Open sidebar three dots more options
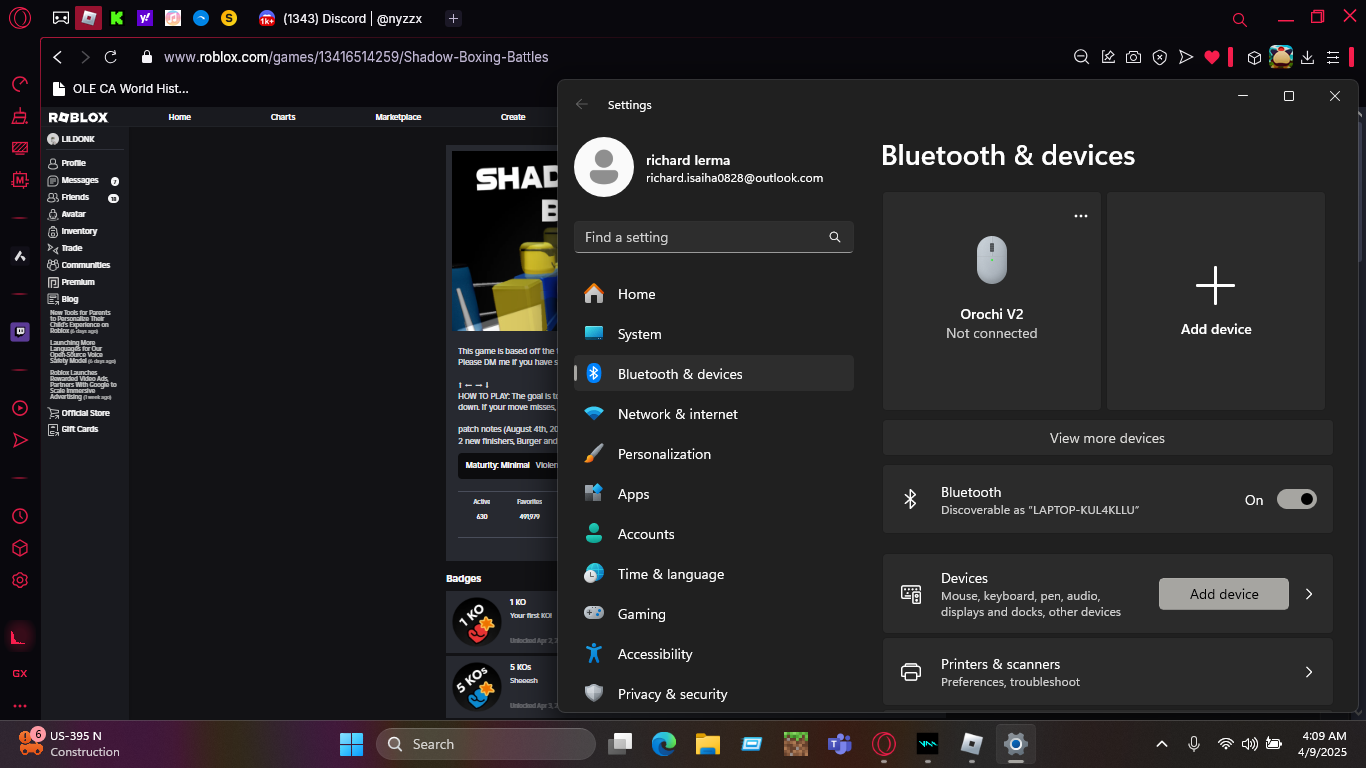Image resolution: width=1366 pixels, height=768 pixels. [19, 706]
